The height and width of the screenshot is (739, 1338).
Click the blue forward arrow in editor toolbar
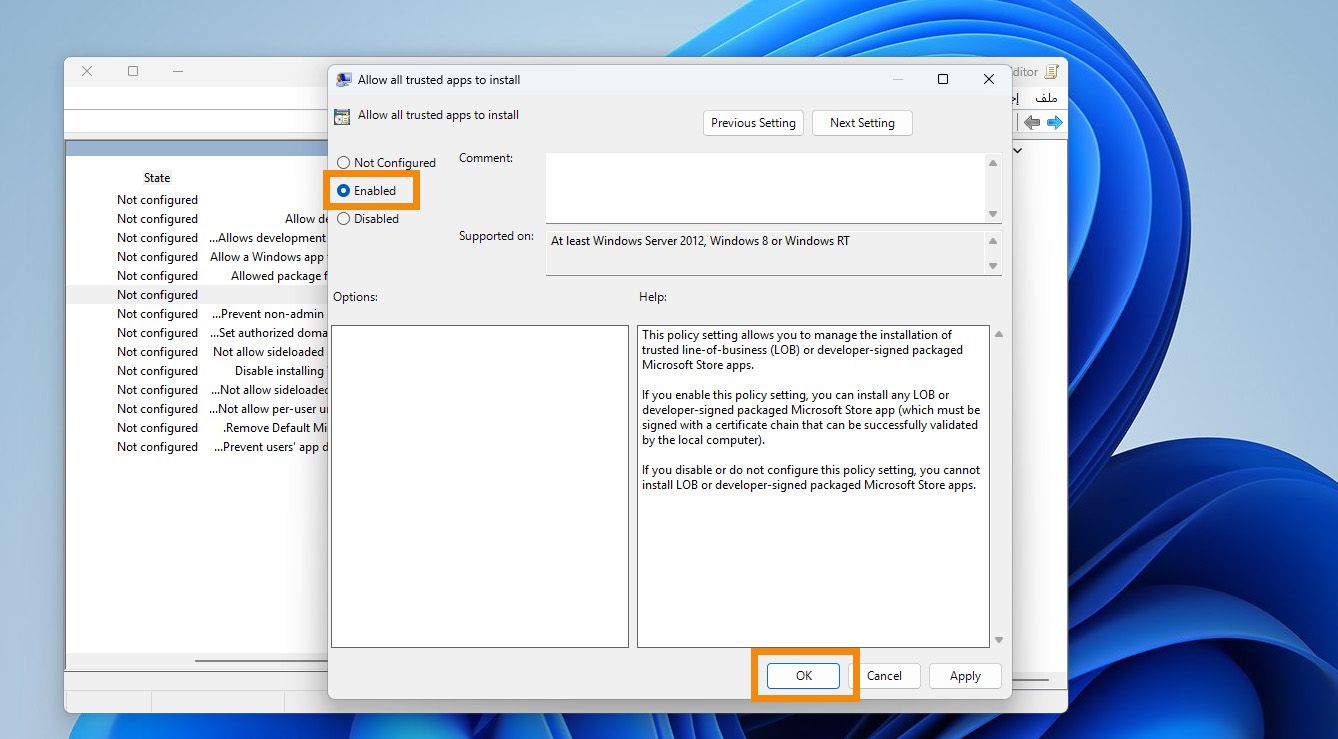tap(1054, 123)
